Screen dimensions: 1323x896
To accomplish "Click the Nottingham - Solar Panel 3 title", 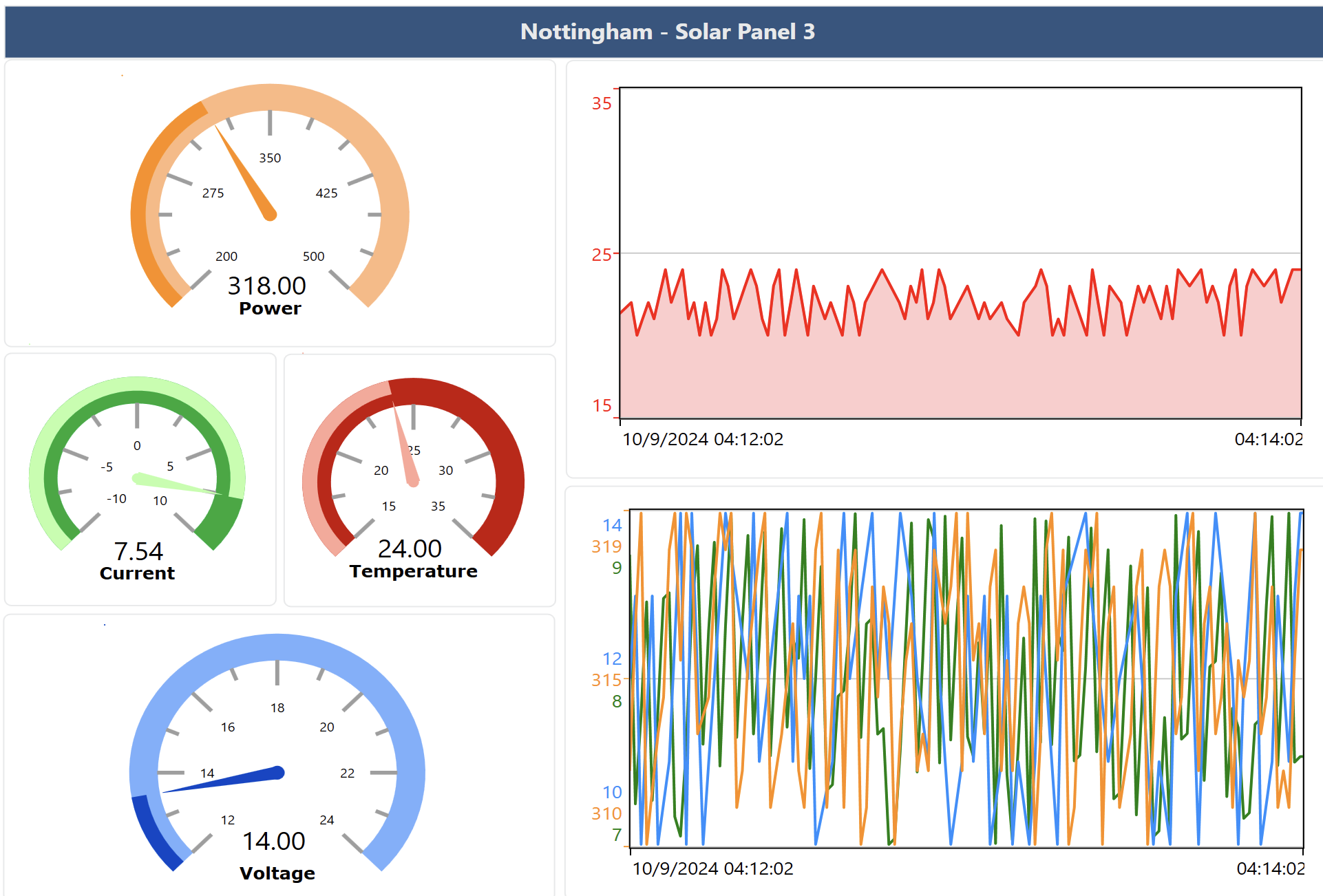I will click(x=667, y=32).
